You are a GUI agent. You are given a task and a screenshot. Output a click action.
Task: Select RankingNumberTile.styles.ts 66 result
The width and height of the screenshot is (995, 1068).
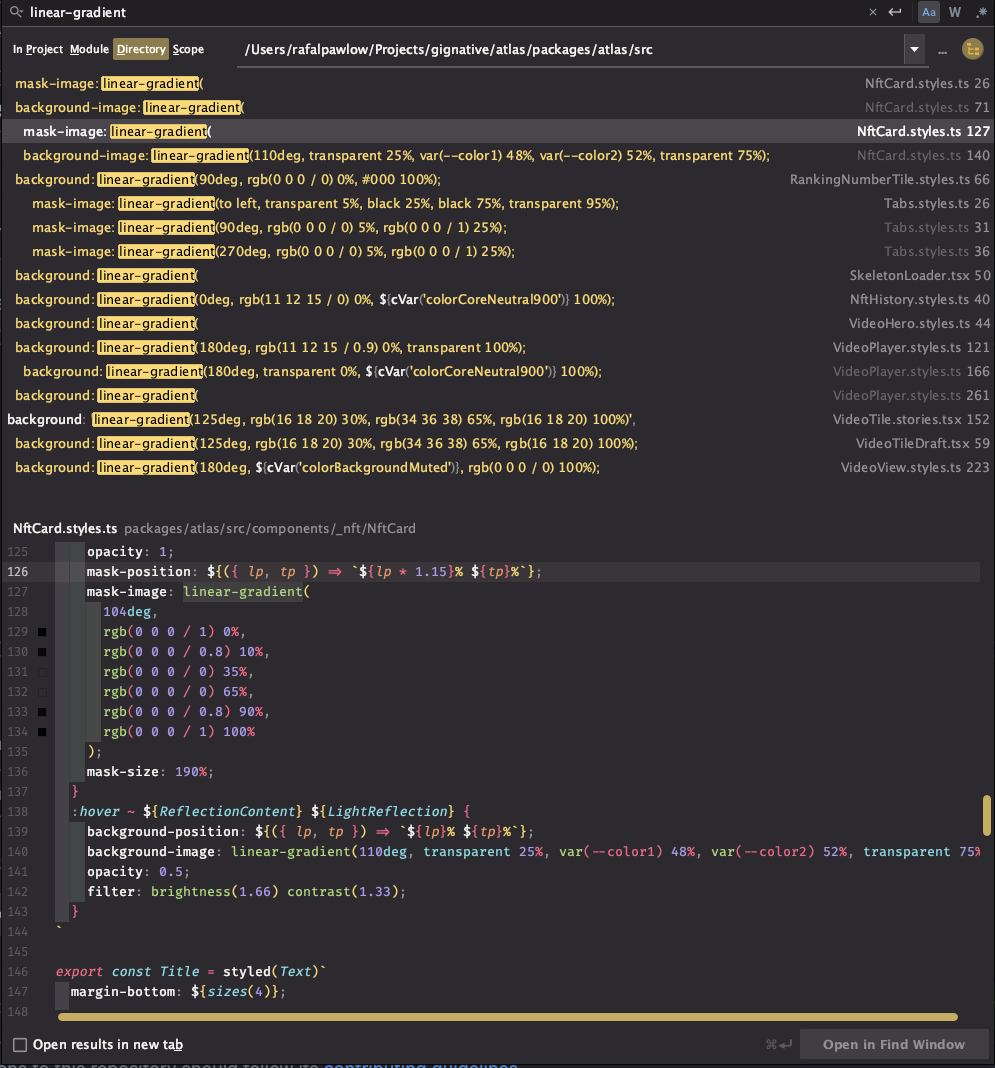(x=497, y=179)
